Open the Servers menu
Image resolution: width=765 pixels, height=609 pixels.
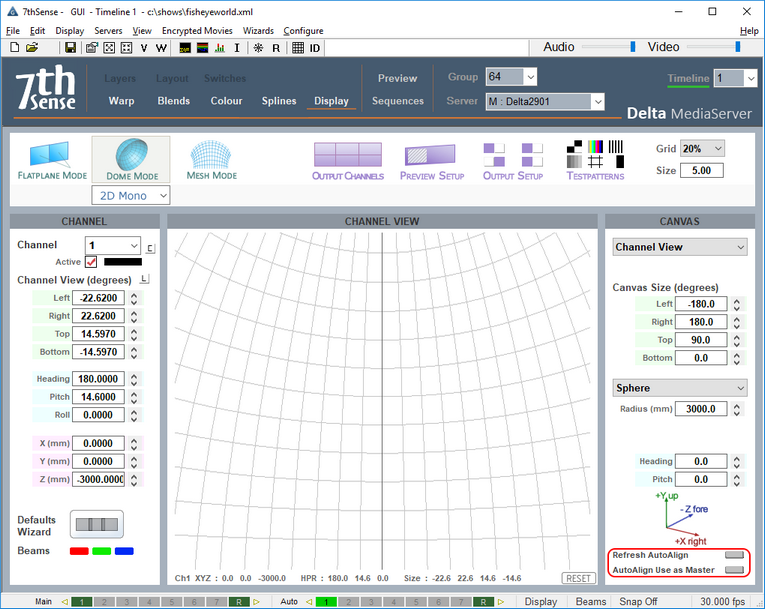coord(108,31)
